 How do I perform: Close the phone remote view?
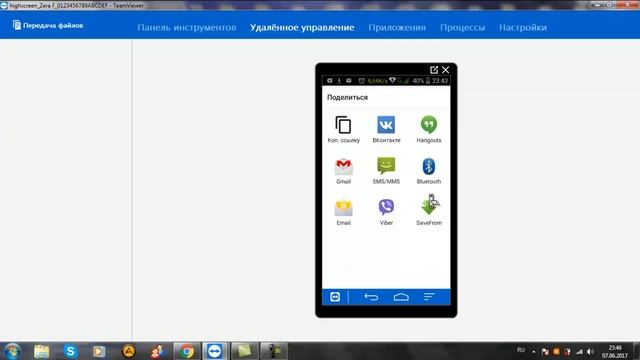coord(445,70)
